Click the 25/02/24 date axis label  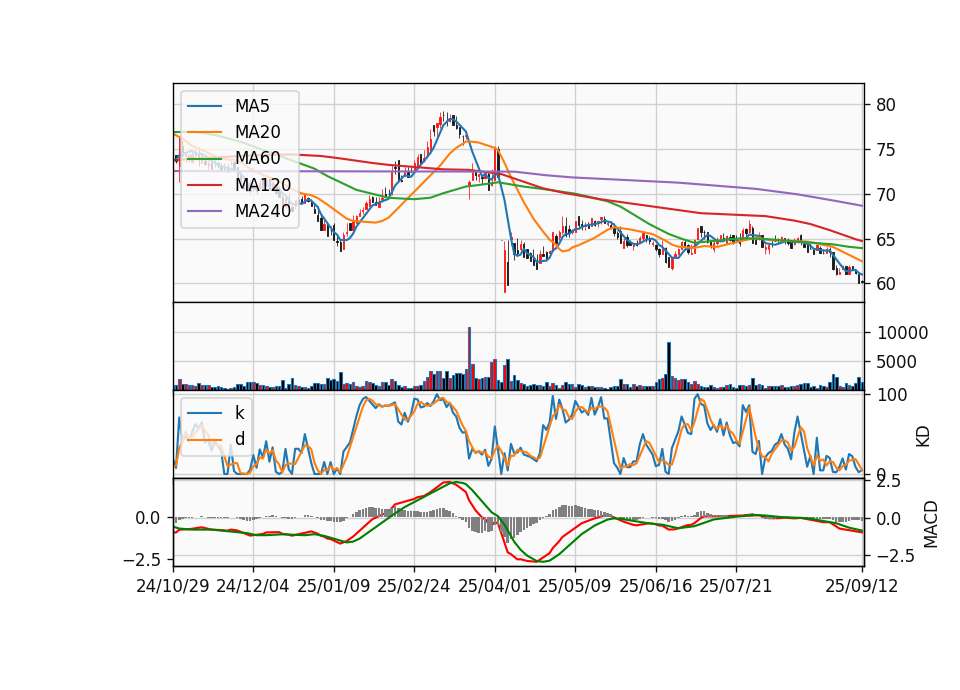point(414,586)
